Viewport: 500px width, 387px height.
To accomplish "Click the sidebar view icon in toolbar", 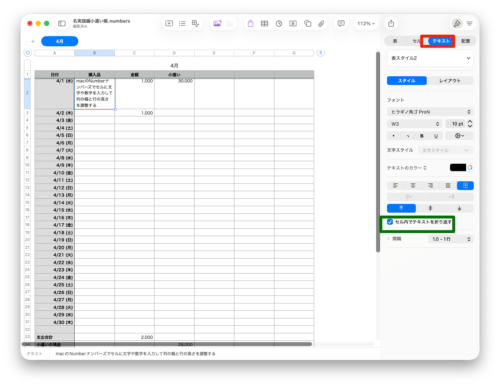I will (x=62, y=23).
